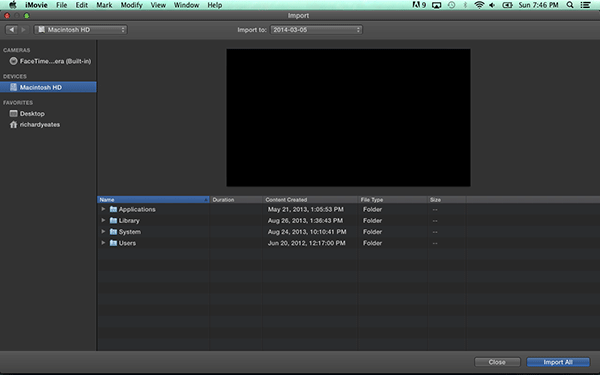Screen dimensions: 600x375
Task: Open the Import to 2014-03-05 dropdown
Action: 316,29
